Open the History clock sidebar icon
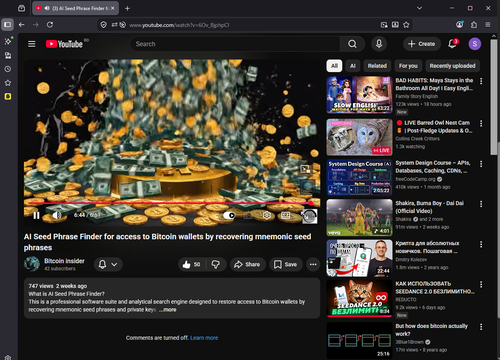Screen dimensions: 500x360 (x=8, y=69)
